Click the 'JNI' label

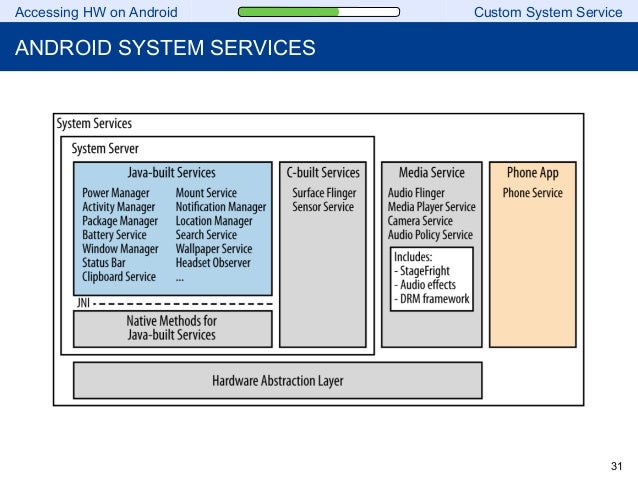[x=83, y=303]
